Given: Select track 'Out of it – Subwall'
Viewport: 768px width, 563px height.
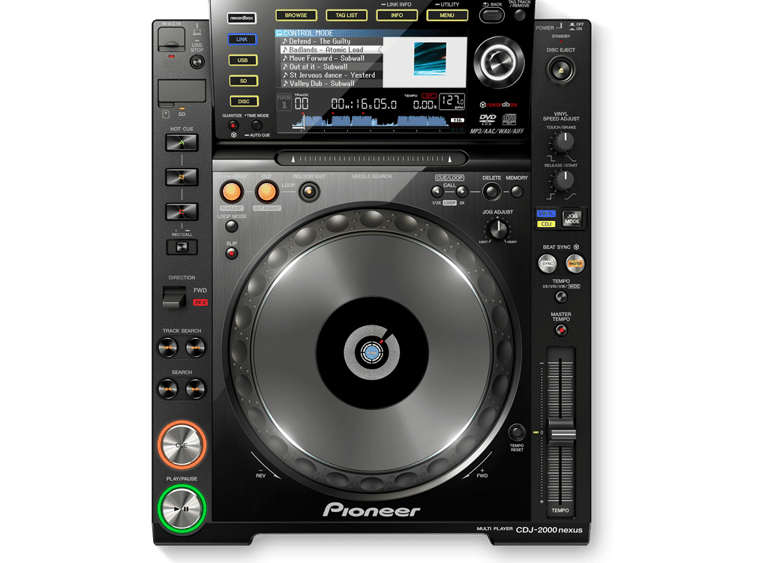Looking at the screenshot, I should click(331, 66).
